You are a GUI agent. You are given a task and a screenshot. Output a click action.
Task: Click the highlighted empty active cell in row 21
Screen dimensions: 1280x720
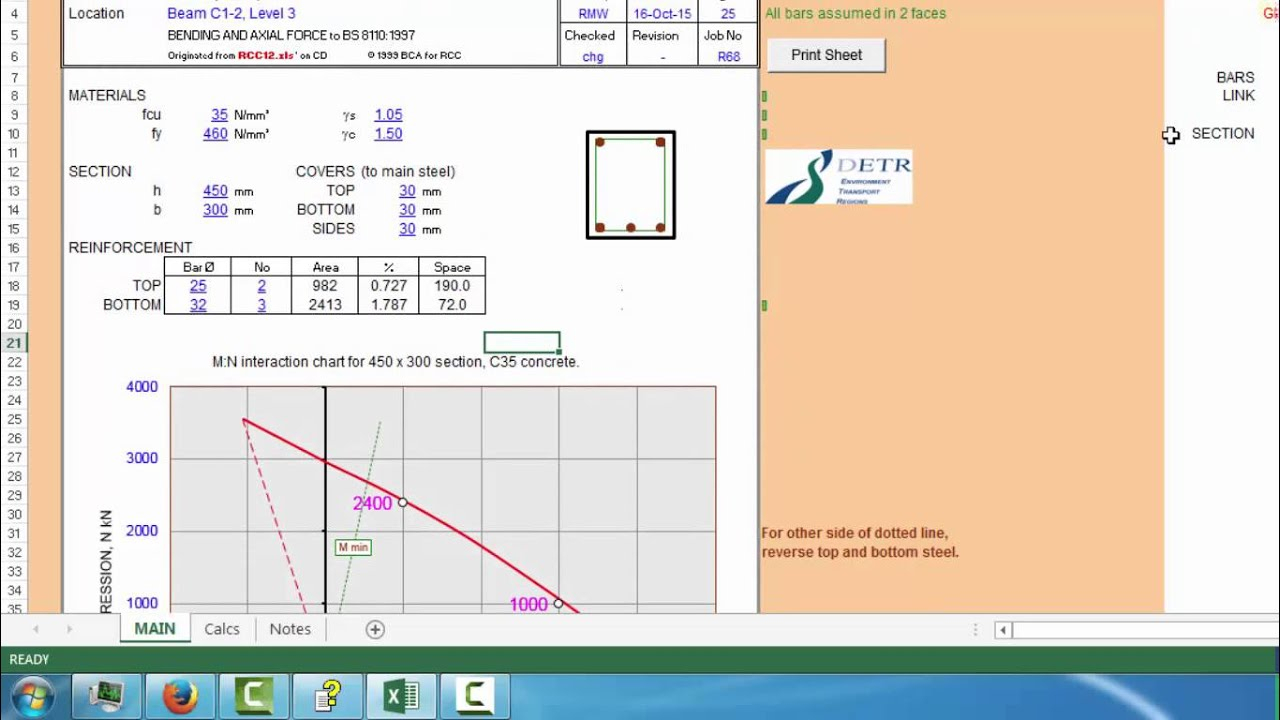[x=522, y=343]
